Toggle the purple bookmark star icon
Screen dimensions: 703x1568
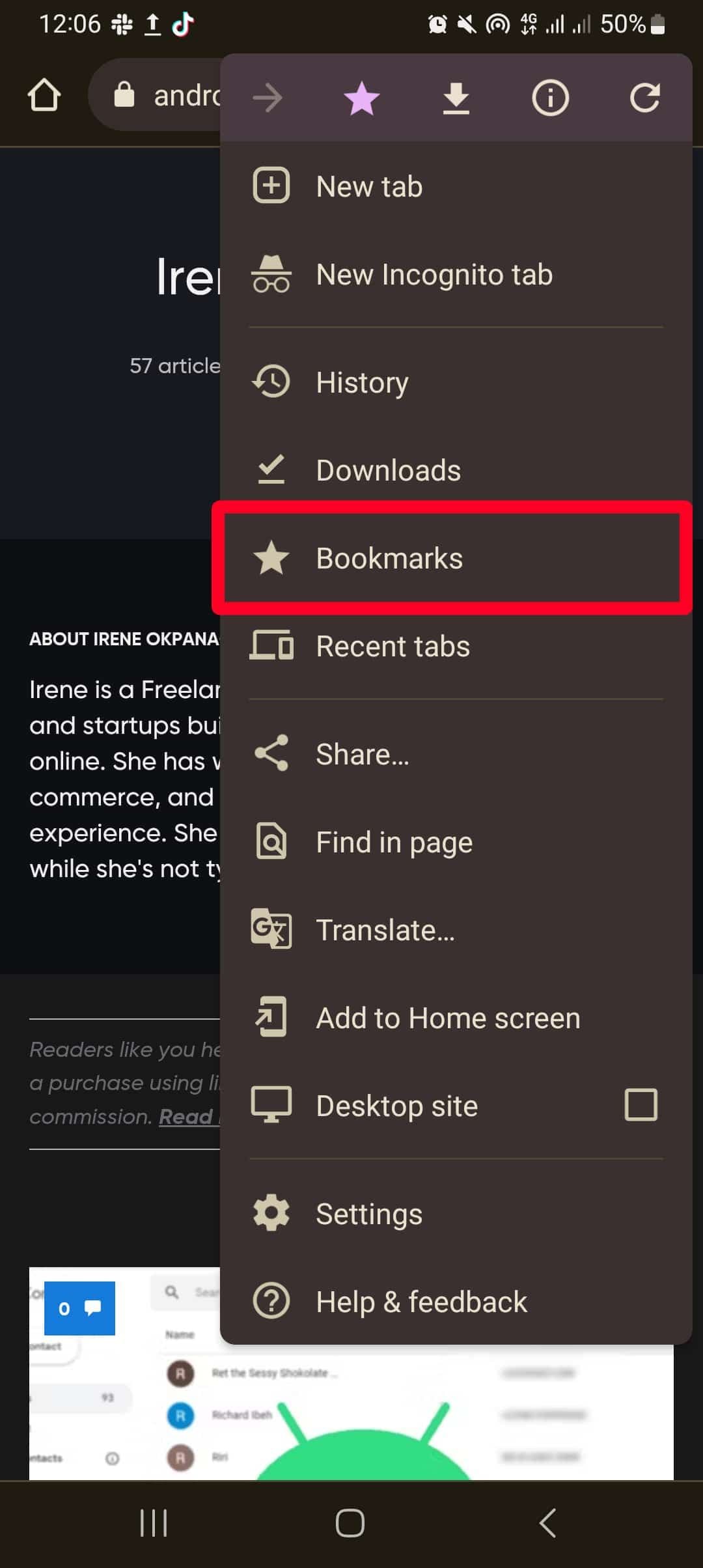(x=361, y=98)
